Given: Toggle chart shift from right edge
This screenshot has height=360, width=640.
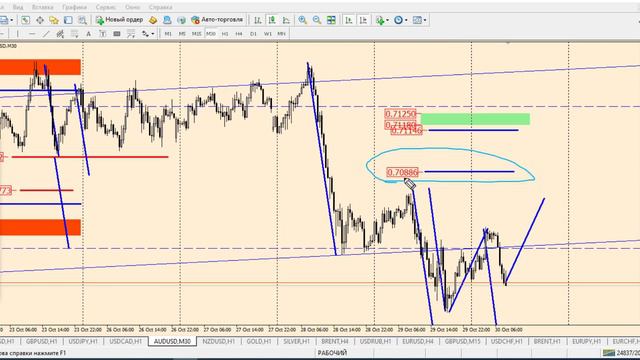Looking at the screenshot, I should (363, 20).
